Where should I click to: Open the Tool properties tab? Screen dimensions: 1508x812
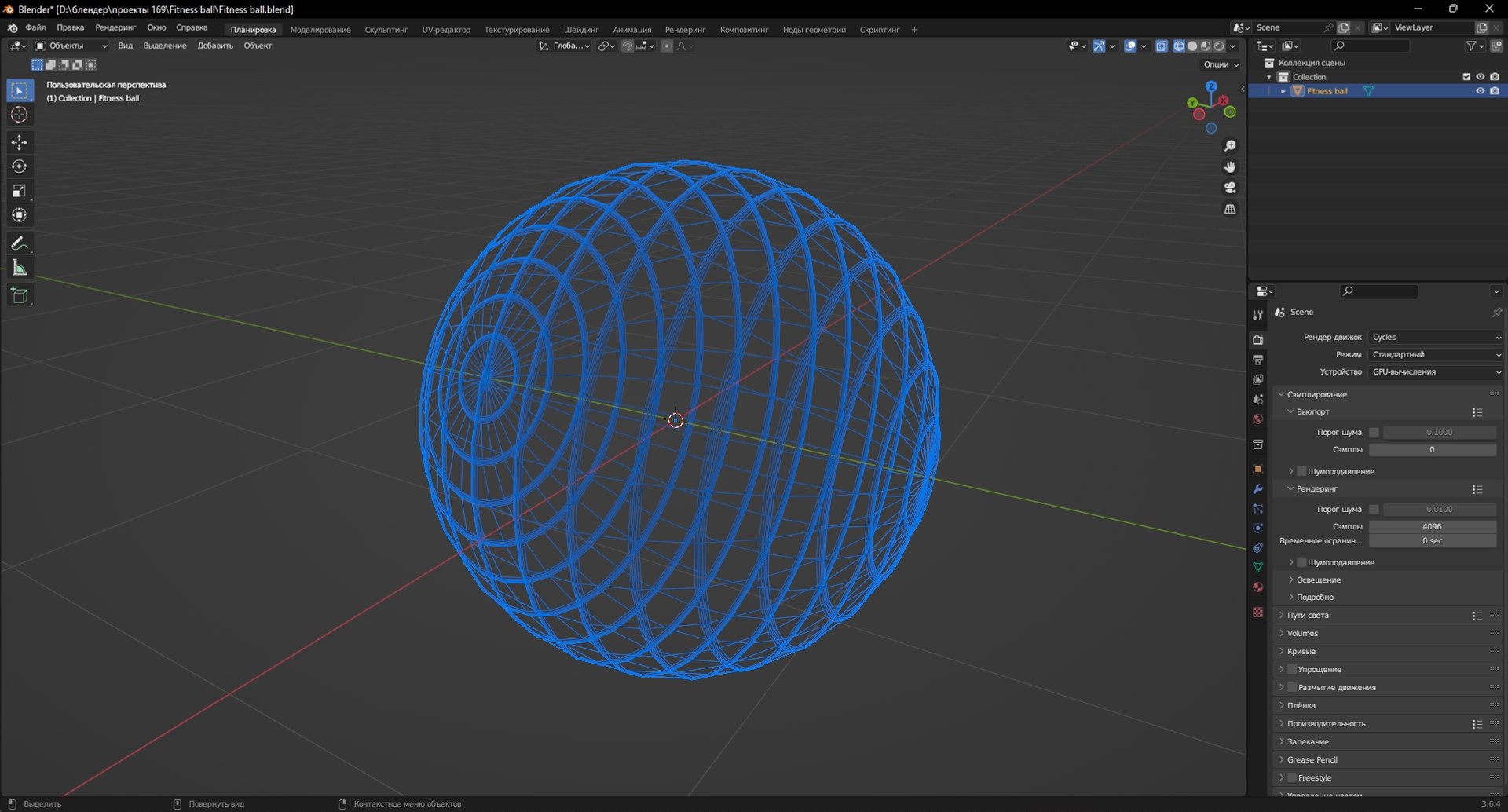click(1258, 315)
